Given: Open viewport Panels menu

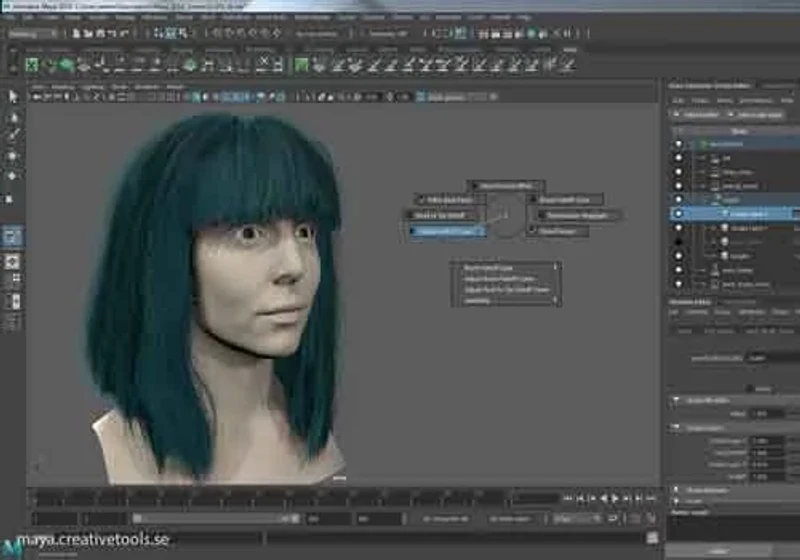Looking at the screenshot, I should [x=175, y=87].
